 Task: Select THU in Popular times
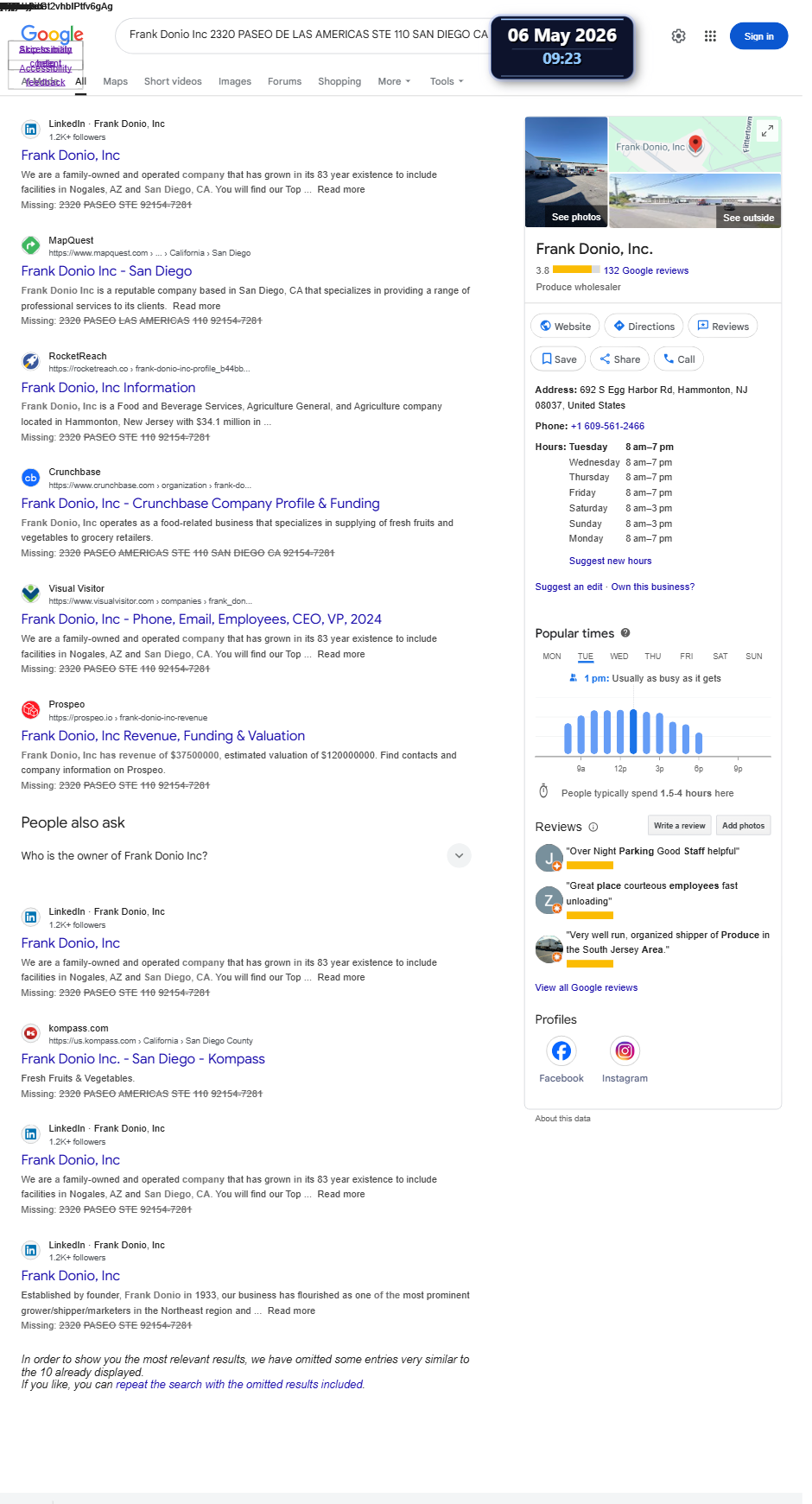[x=653, y=657]
